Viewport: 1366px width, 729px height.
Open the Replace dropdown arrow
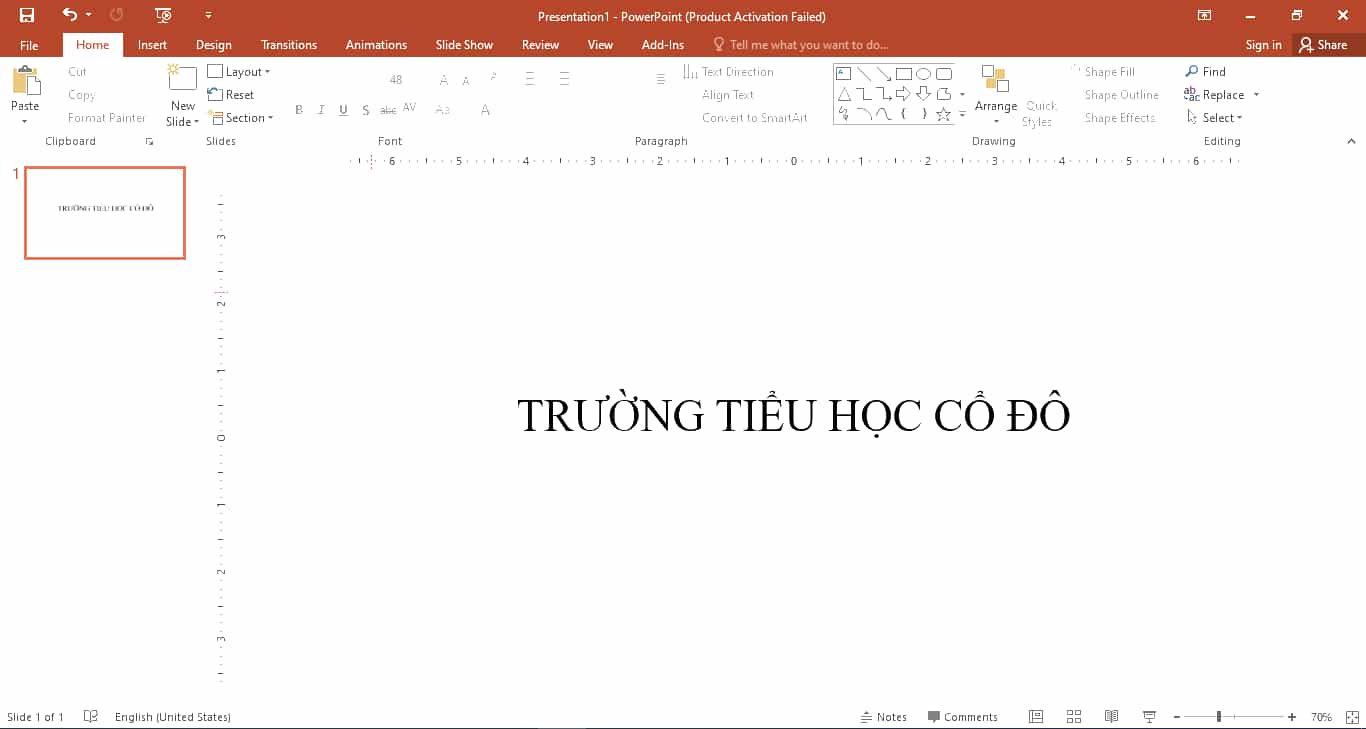pos(1256,95)
